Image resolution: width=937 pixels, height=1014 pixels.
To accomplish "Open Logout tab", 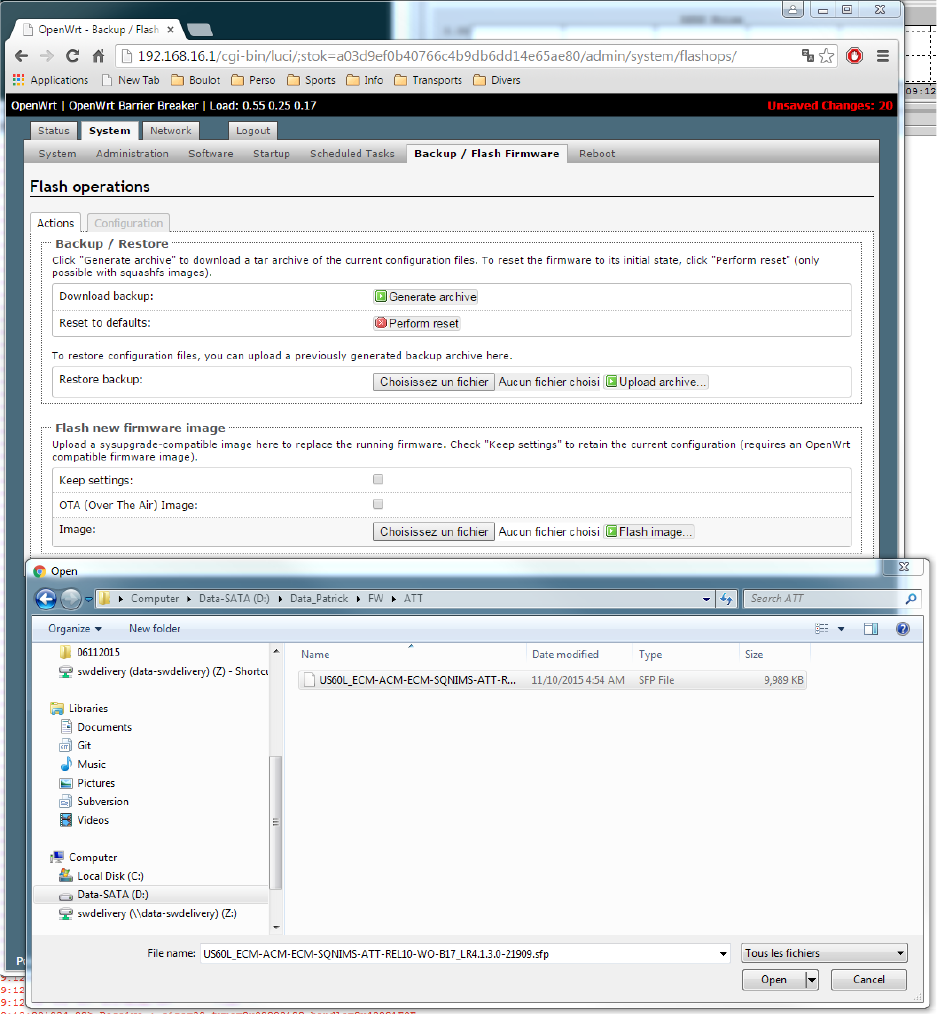I will coord(253,131).
